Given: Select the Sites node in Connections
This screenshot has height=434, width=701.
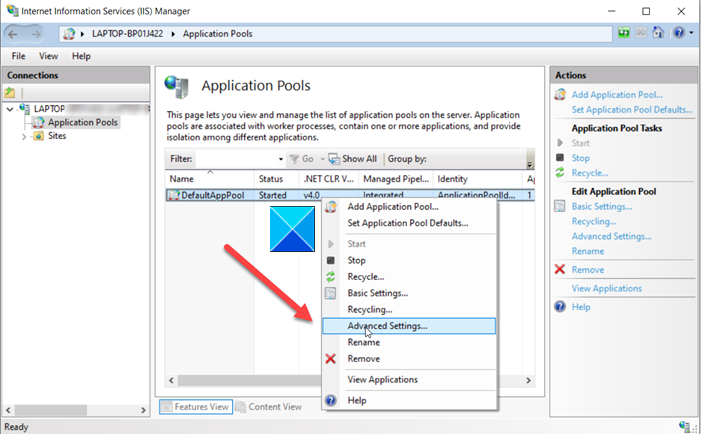Looking at the screenshot, I should coord(57,136).
